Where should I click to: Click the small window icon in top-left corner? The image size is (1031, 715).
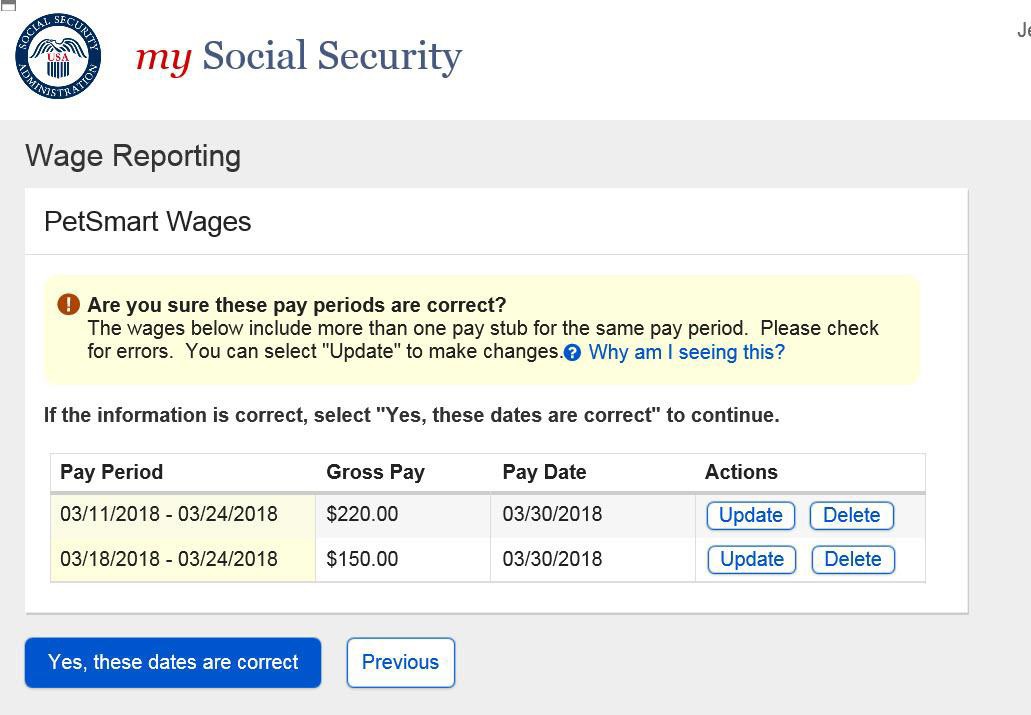(x=8, y=5)
